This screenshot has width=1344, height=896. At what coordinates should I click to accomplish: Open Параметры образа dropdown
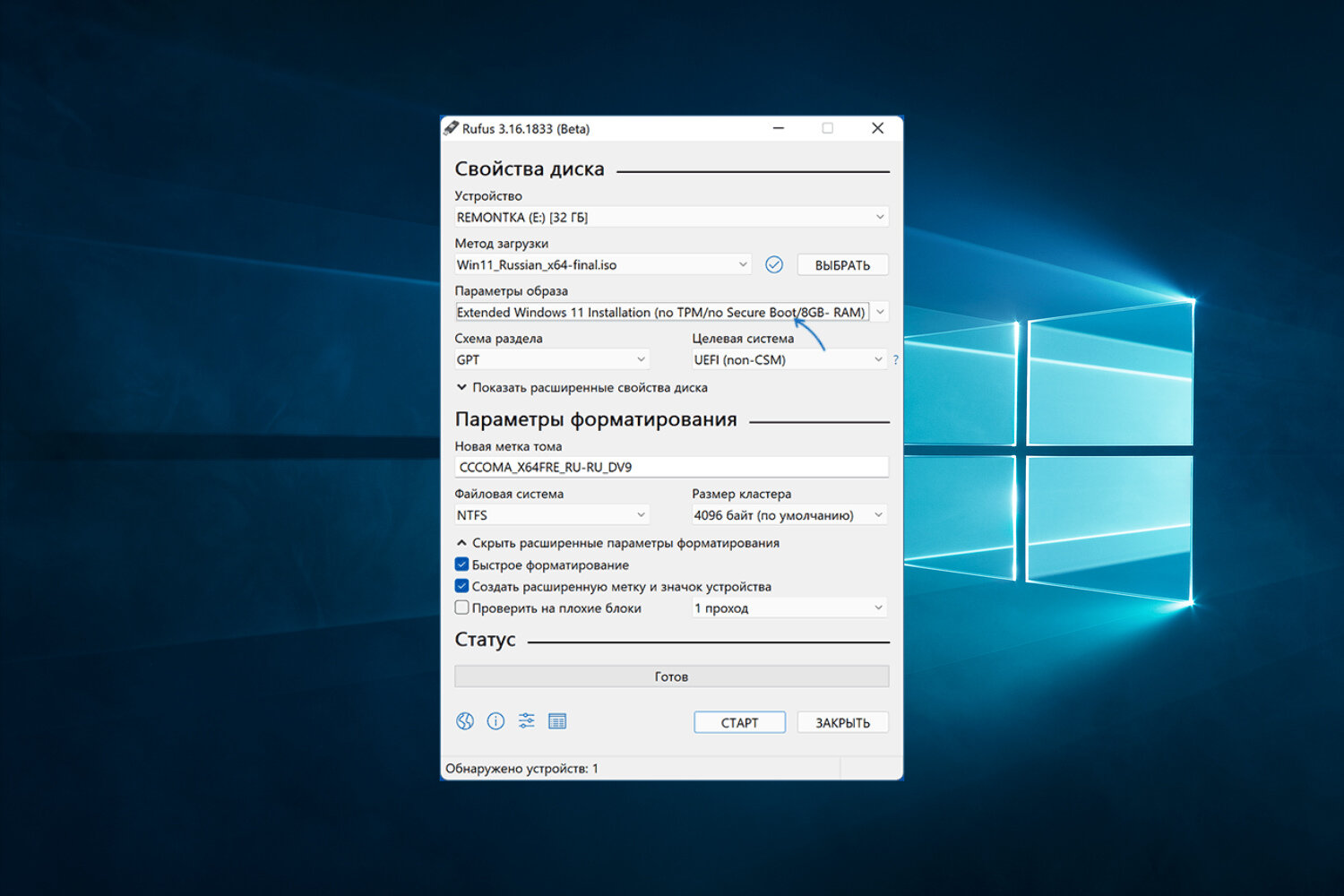671,312
